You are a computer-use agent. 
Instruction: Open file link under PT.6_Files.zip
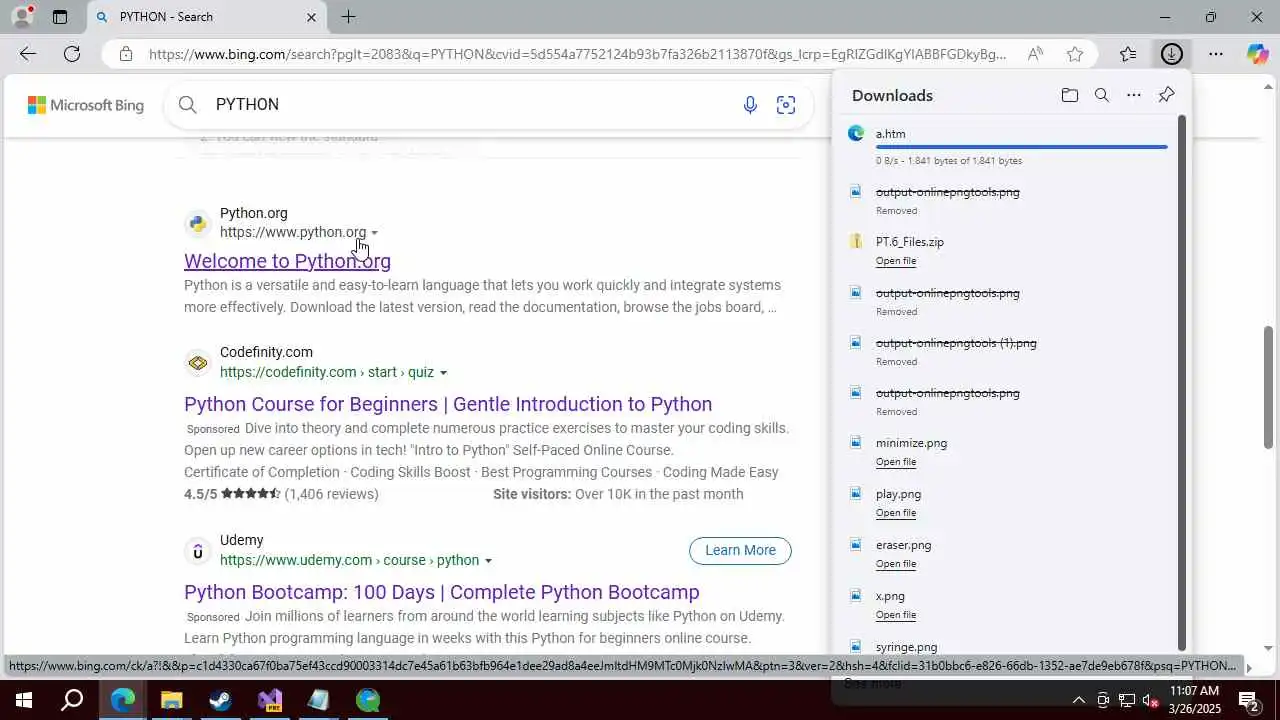pyautogui.click(x=896, y=261)
